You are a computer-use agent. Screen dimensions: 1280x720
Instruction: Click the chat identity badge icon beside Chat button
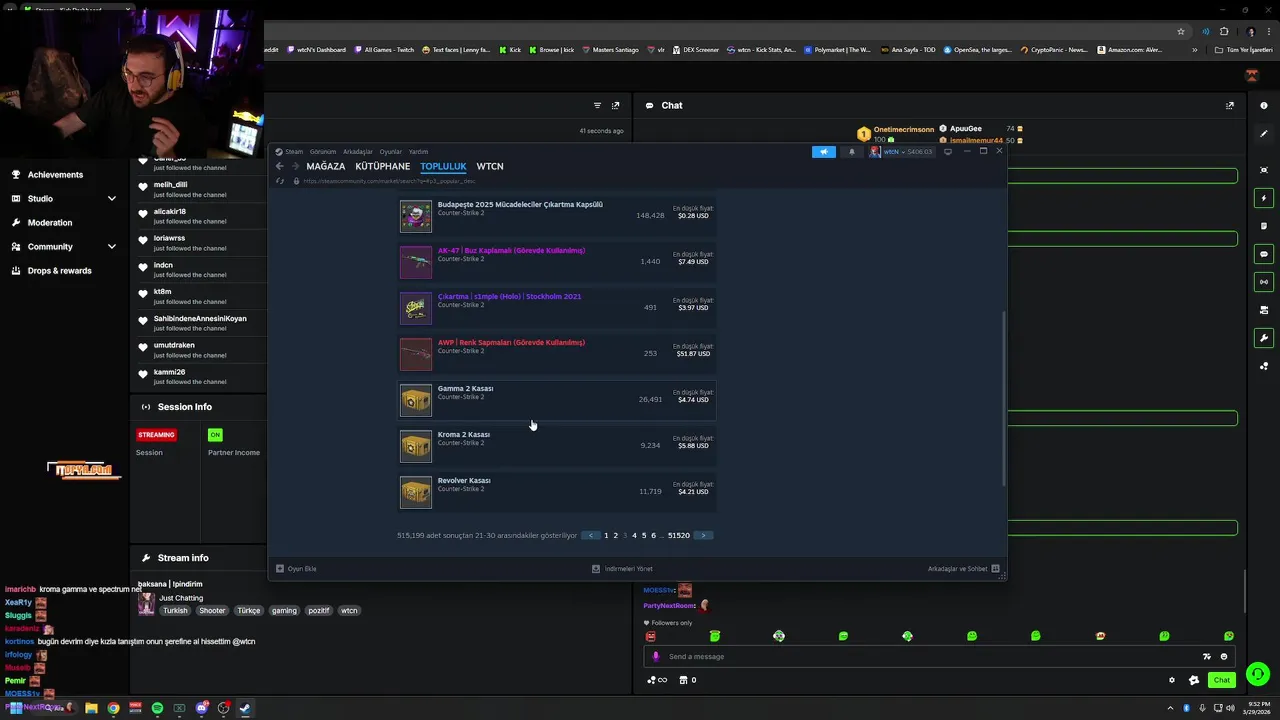click(x=1194, y=680)
